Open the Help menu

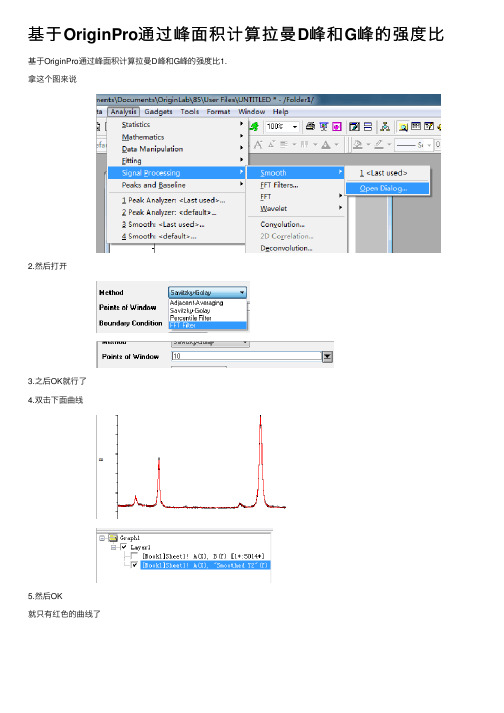pos(280,111)
